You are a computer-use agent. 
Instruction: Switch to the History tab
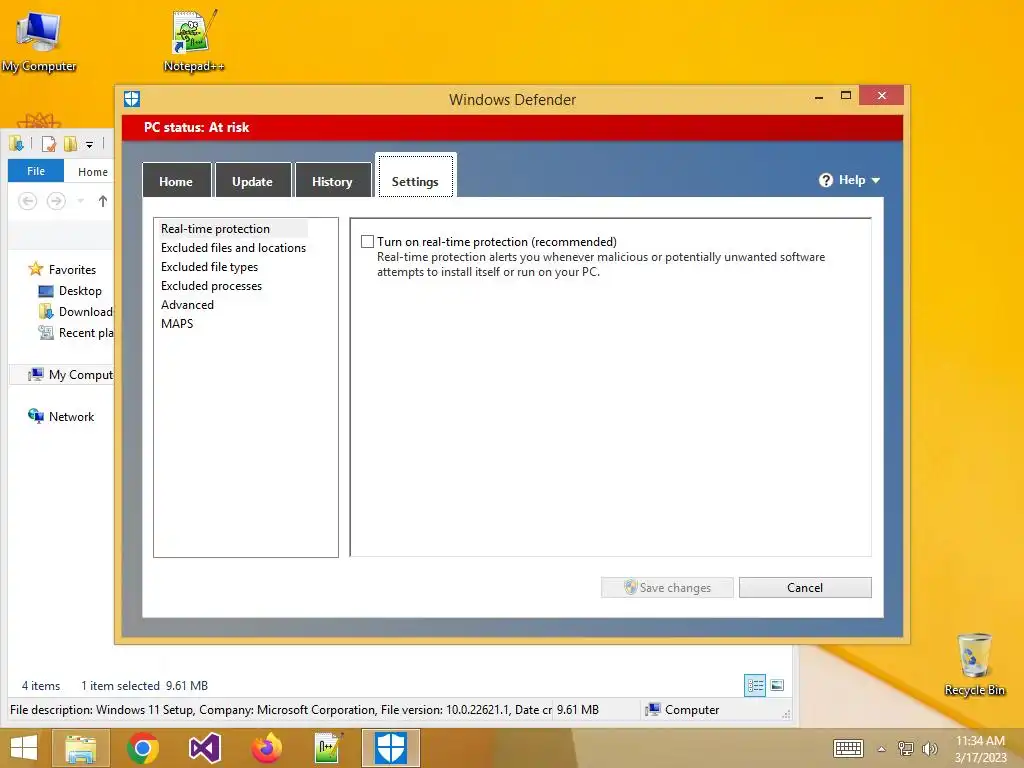tap(332, 181)
